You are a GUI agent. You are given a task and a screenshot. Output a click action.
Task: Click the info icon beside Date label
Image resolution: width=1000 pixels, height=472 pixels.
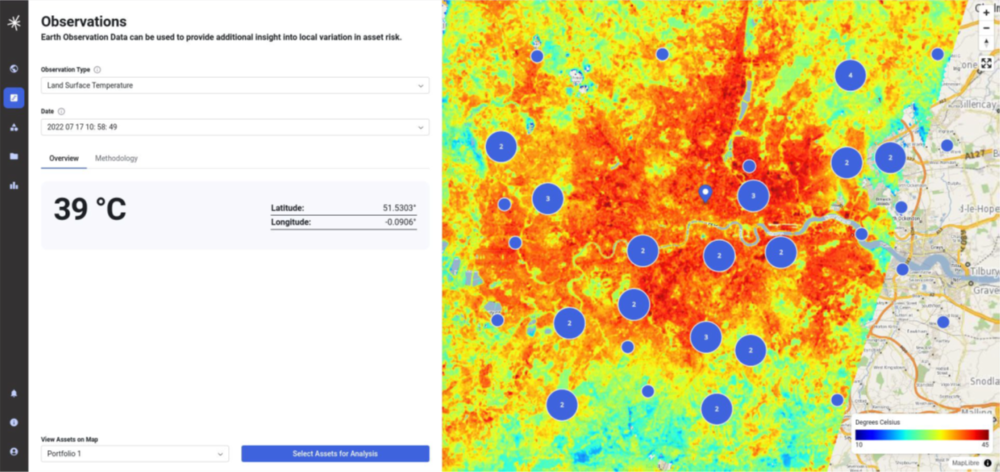[x=62, y=112]
